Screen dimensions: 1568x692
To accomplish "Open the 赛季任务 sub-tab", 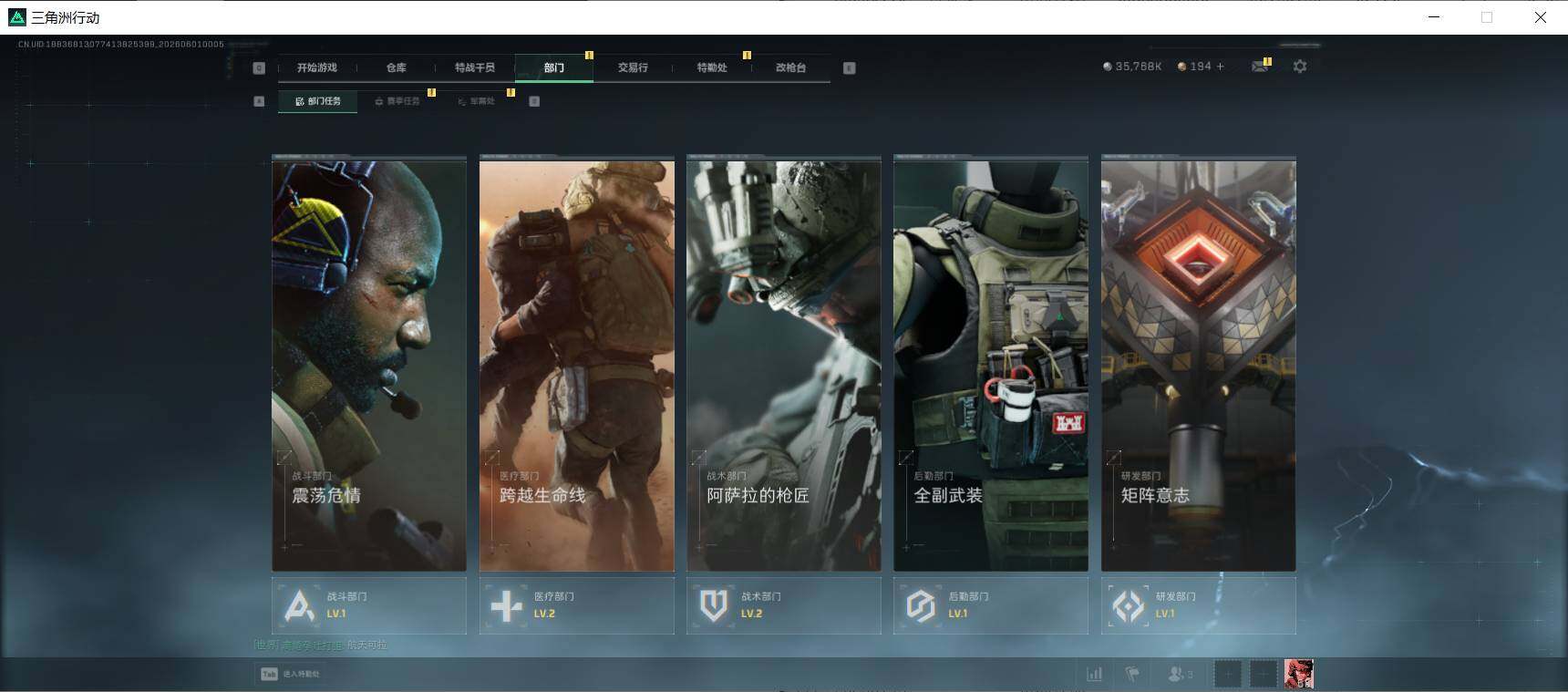I will click(x=397, y=101).
